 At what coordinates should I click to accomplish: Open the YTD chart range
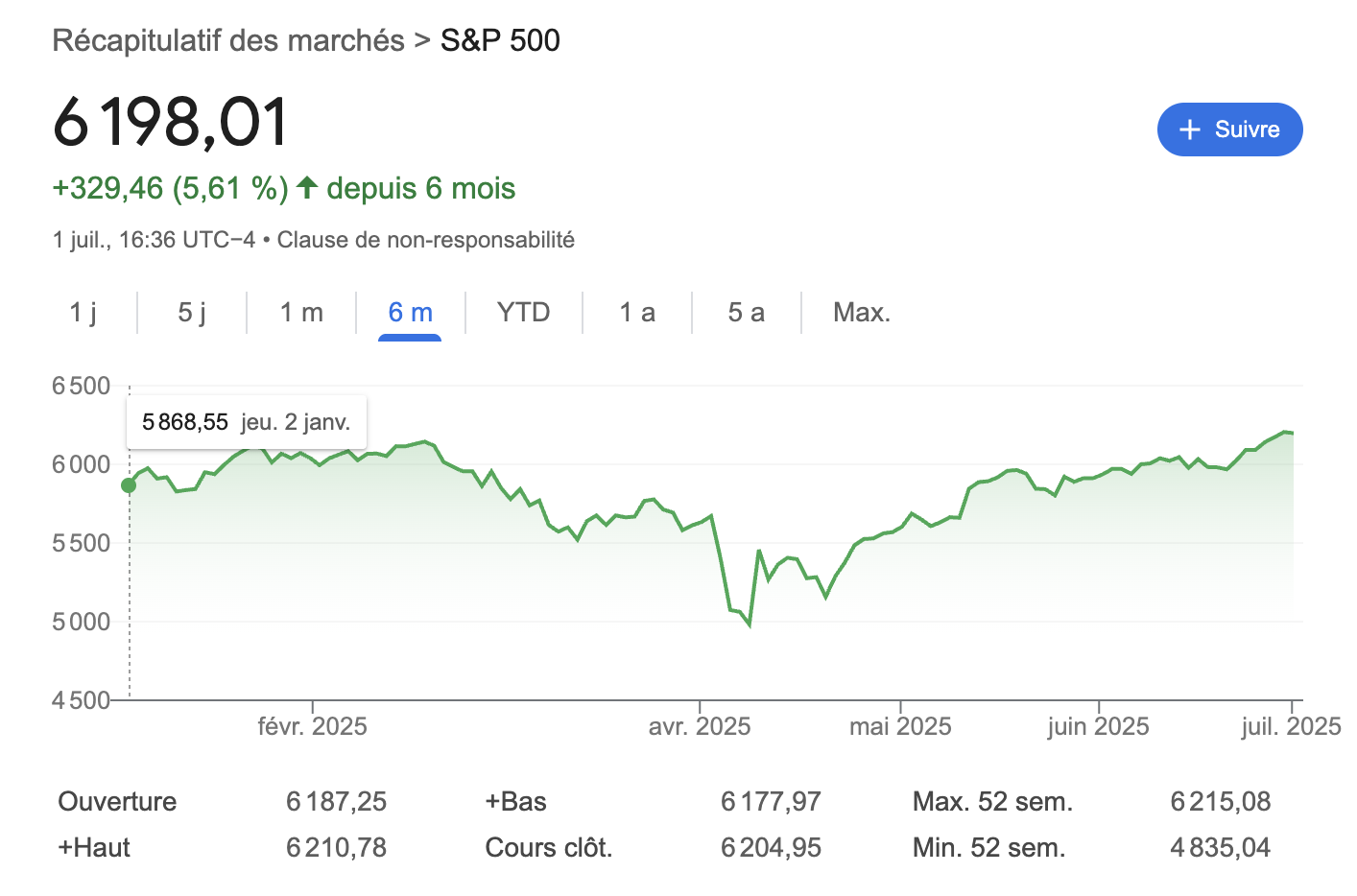[523, 313]
